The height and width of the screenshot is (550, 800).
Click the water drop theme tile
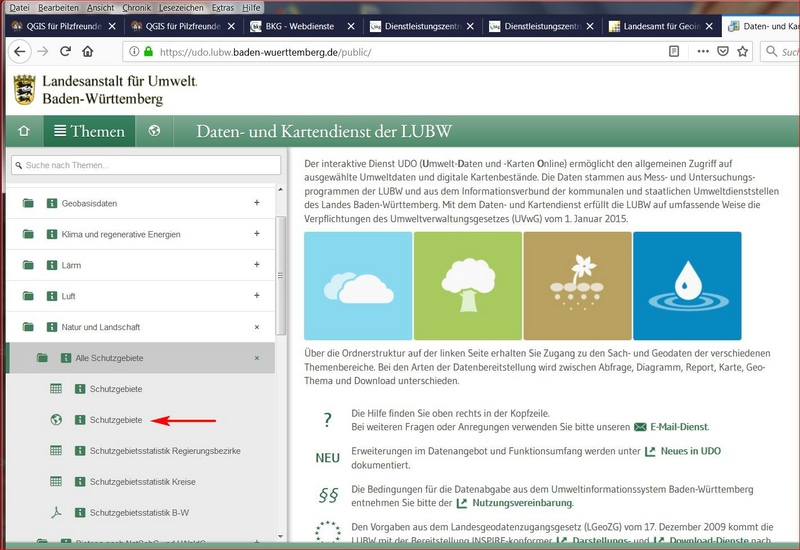coord(687,286)
